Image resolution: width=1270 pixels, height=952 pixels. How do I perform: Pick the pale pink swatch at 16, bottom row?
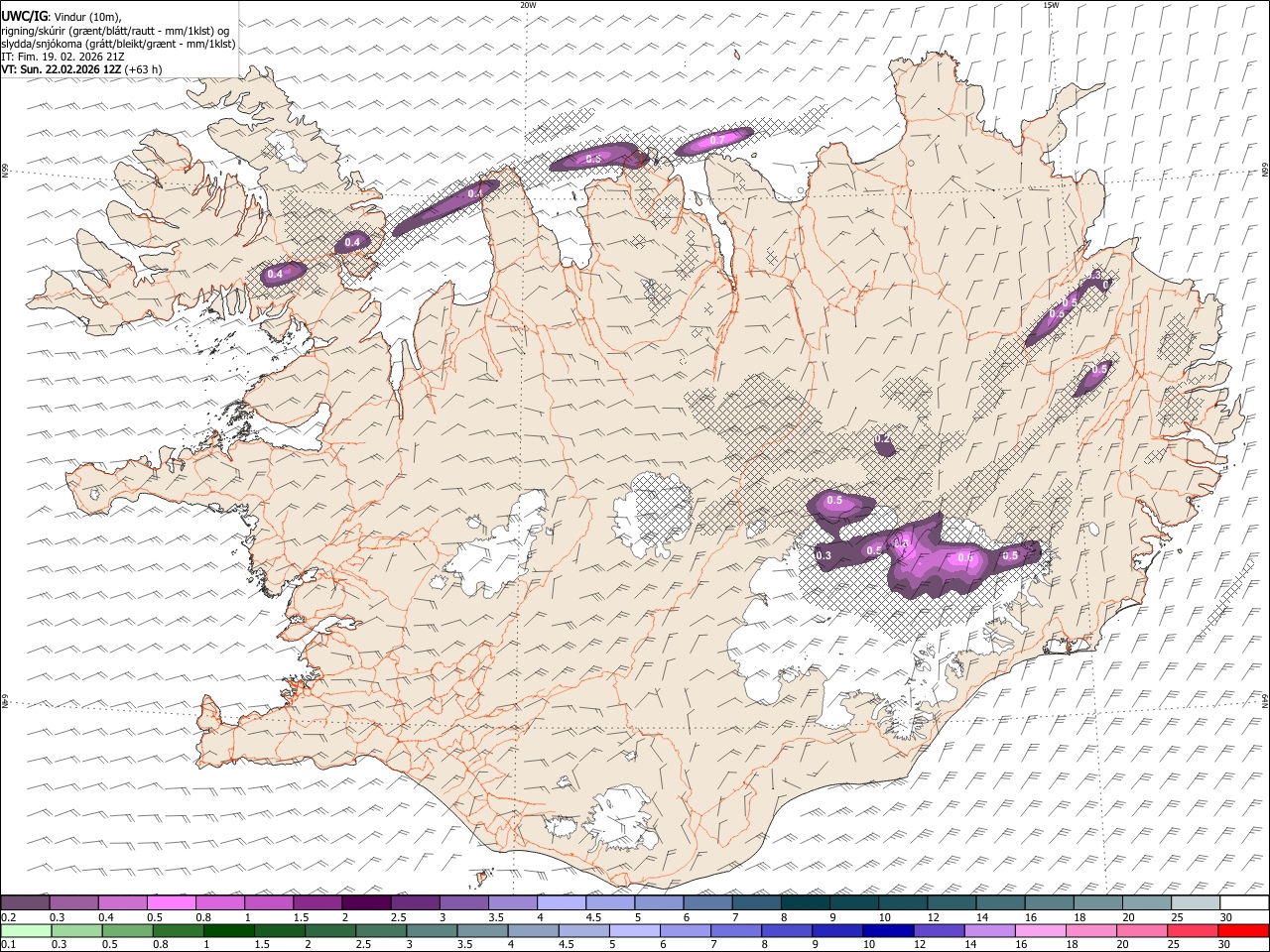[x=1040, y=931]
